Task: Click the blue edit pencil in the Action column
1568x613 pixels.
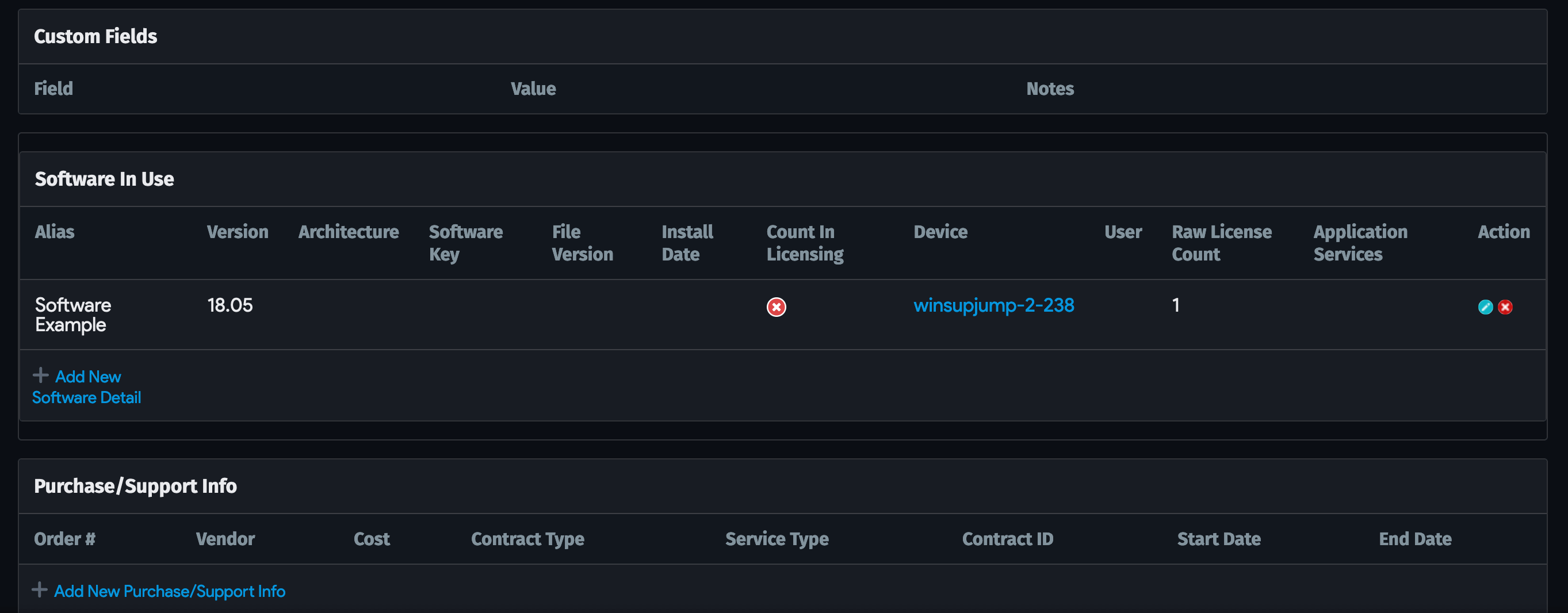Action: coord(1485,307)
